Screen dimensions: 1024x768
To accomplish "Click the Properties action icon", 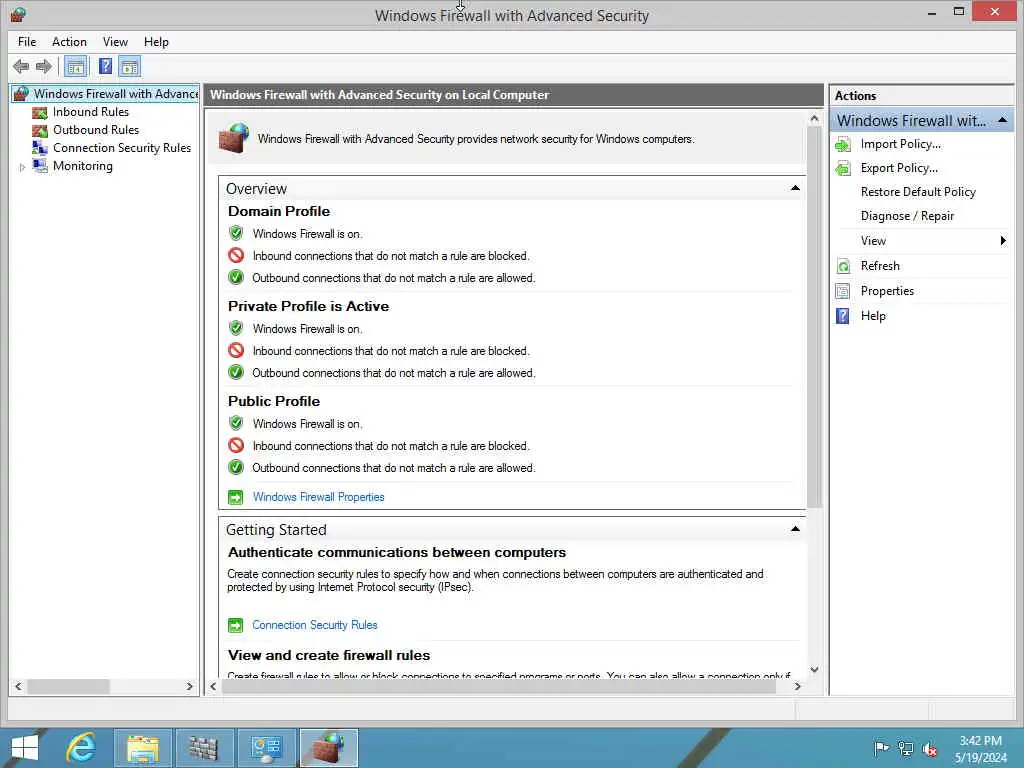I will coord(843,291).
